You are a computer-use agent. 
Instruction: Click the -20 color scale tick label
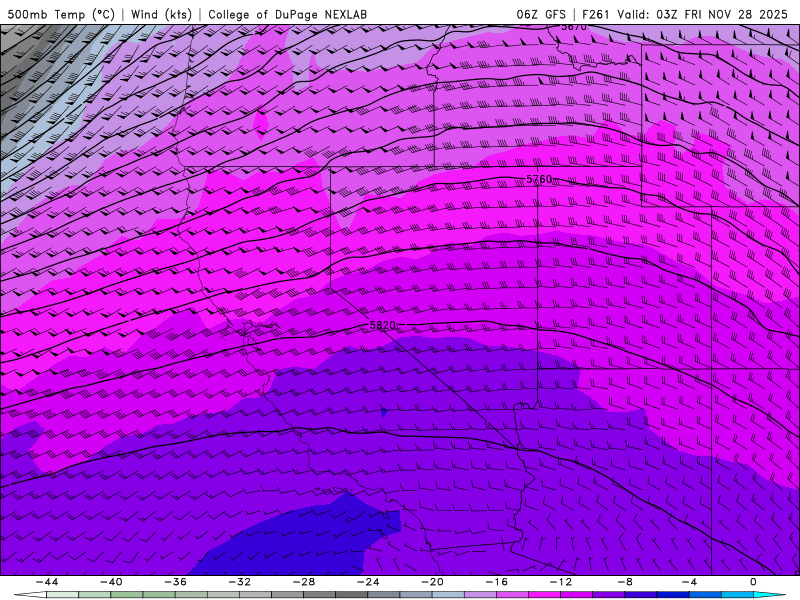click(x=433, y=582)
